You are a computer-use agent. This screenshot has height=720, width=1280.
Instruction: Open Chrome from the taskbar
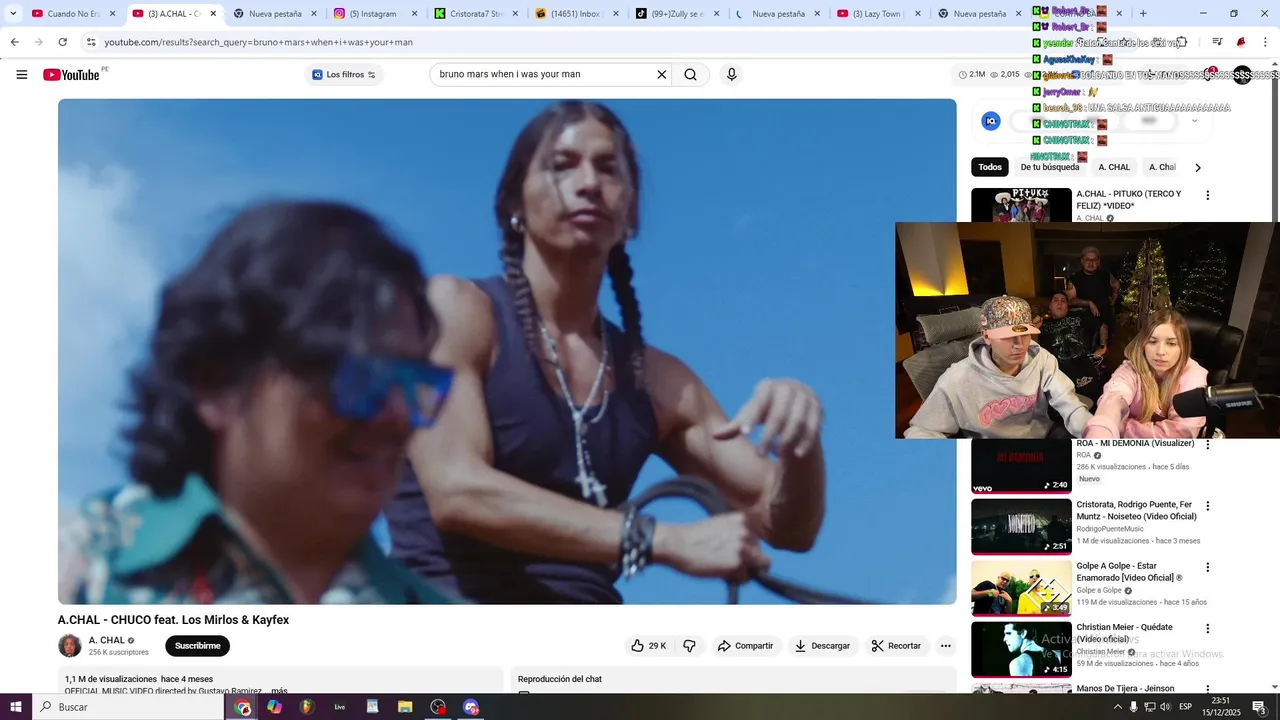click(x=243, y=707)
